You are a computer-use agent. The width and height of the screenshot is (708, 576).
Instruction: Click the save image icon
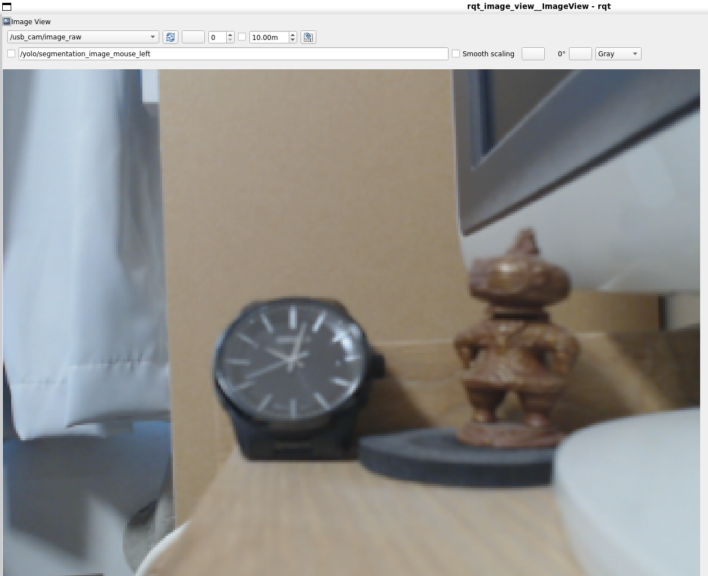(x=308, y=37)
